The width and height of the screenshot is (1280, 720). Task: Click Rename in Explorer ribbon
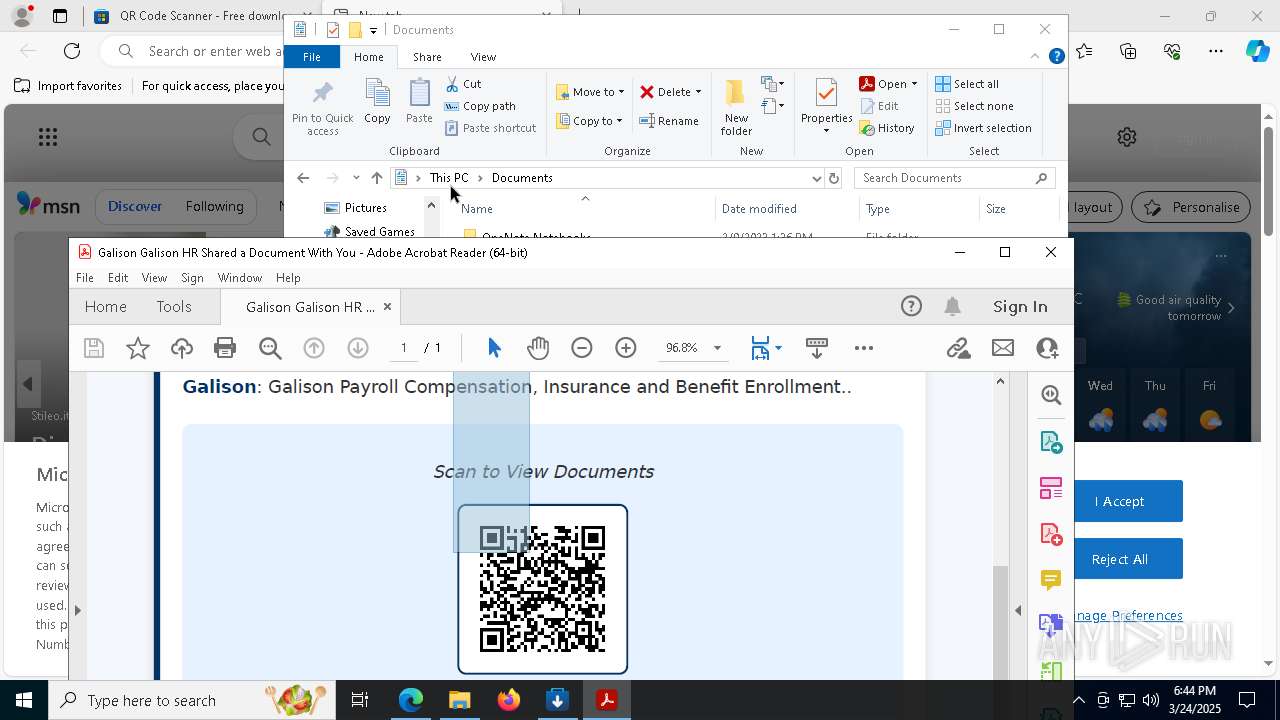pyautogui.click(x=669, y=121)
